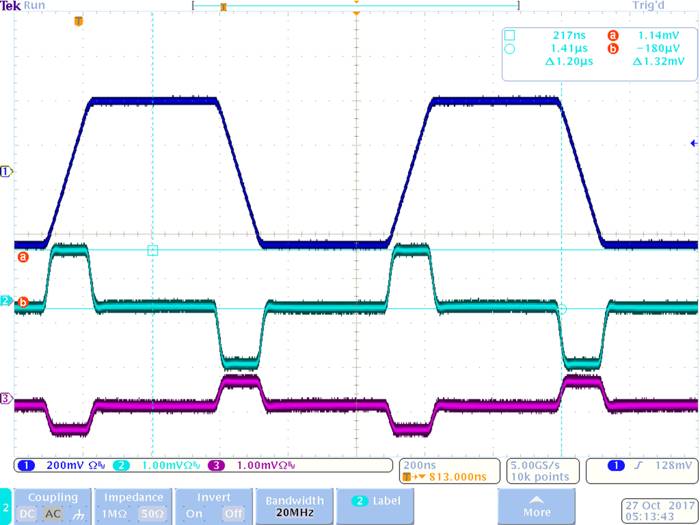Screen dimensions: 700x525
Task: Click the square cursor handle on waveform
Action: click(152, 250)
